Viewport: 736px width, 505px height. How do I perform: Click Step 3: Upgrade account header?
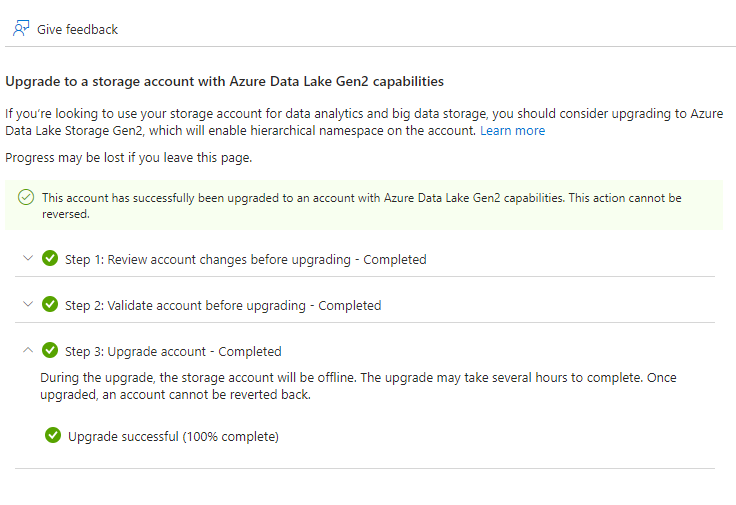[x=173, y=352]
